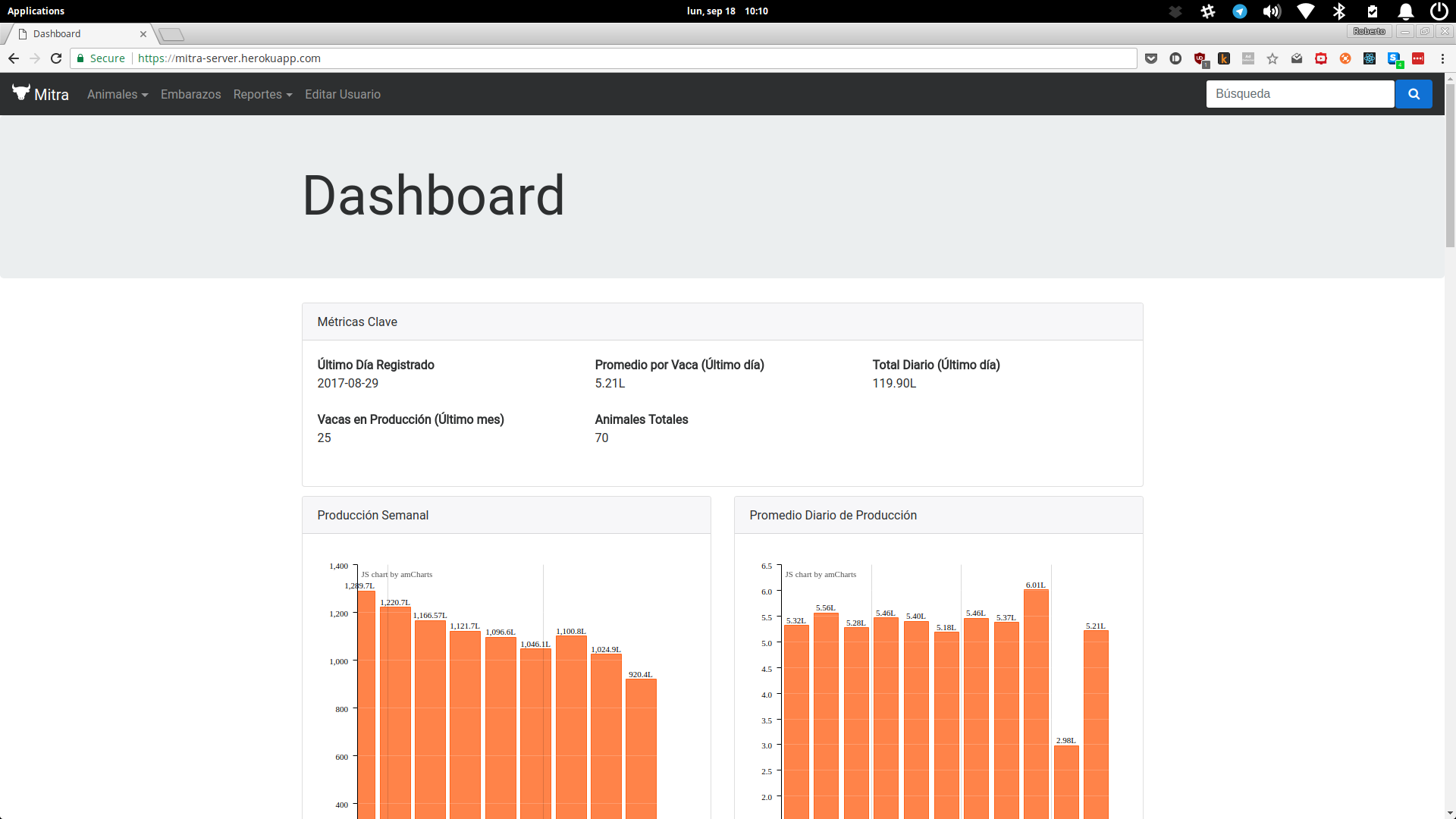Open the volume control in system tray
This screenshot has width=1456, height=819.
[x=1272, y=11]
